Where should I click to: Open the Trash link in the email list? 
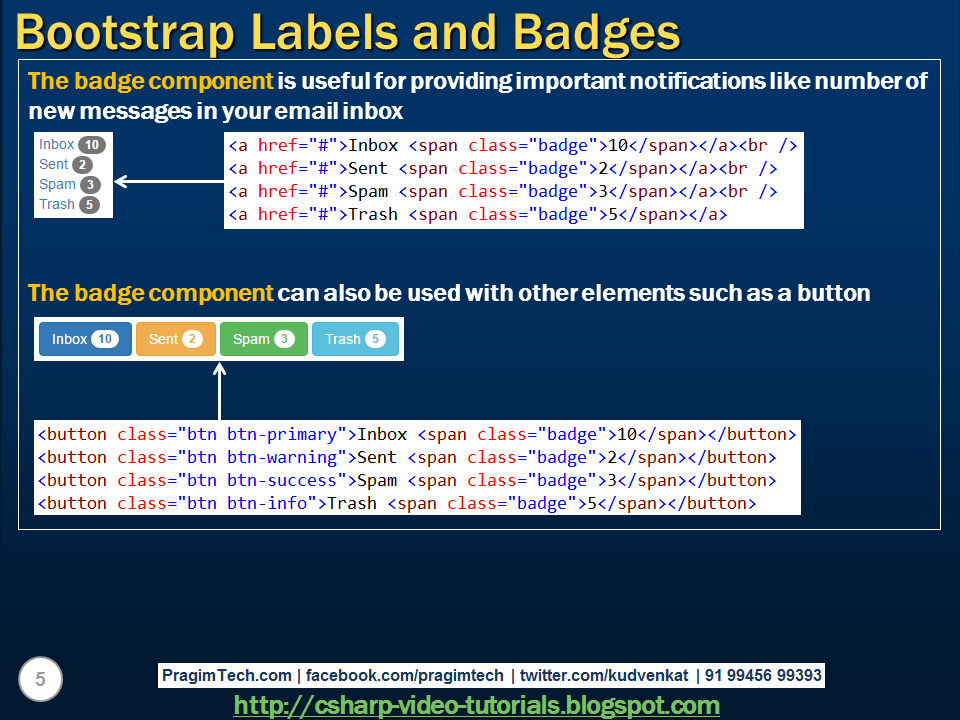[56, 203]
